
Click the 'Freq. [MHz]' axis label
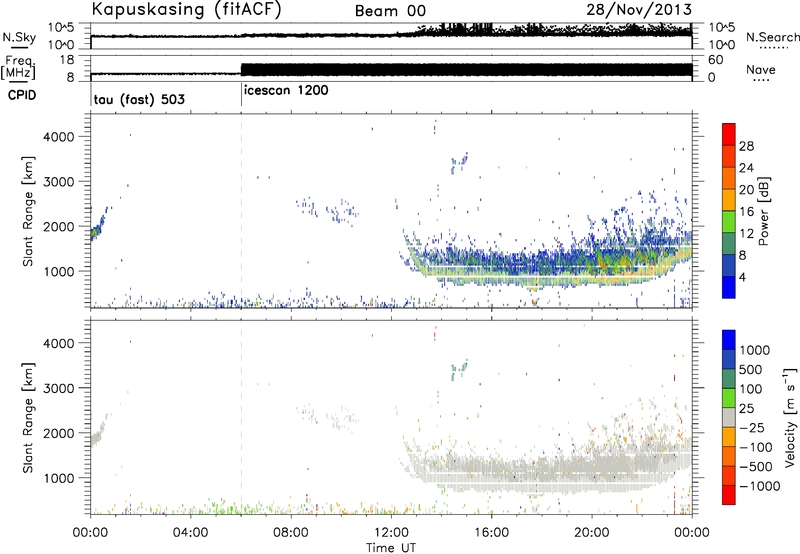pyautogui.click(x=20, y=68)
